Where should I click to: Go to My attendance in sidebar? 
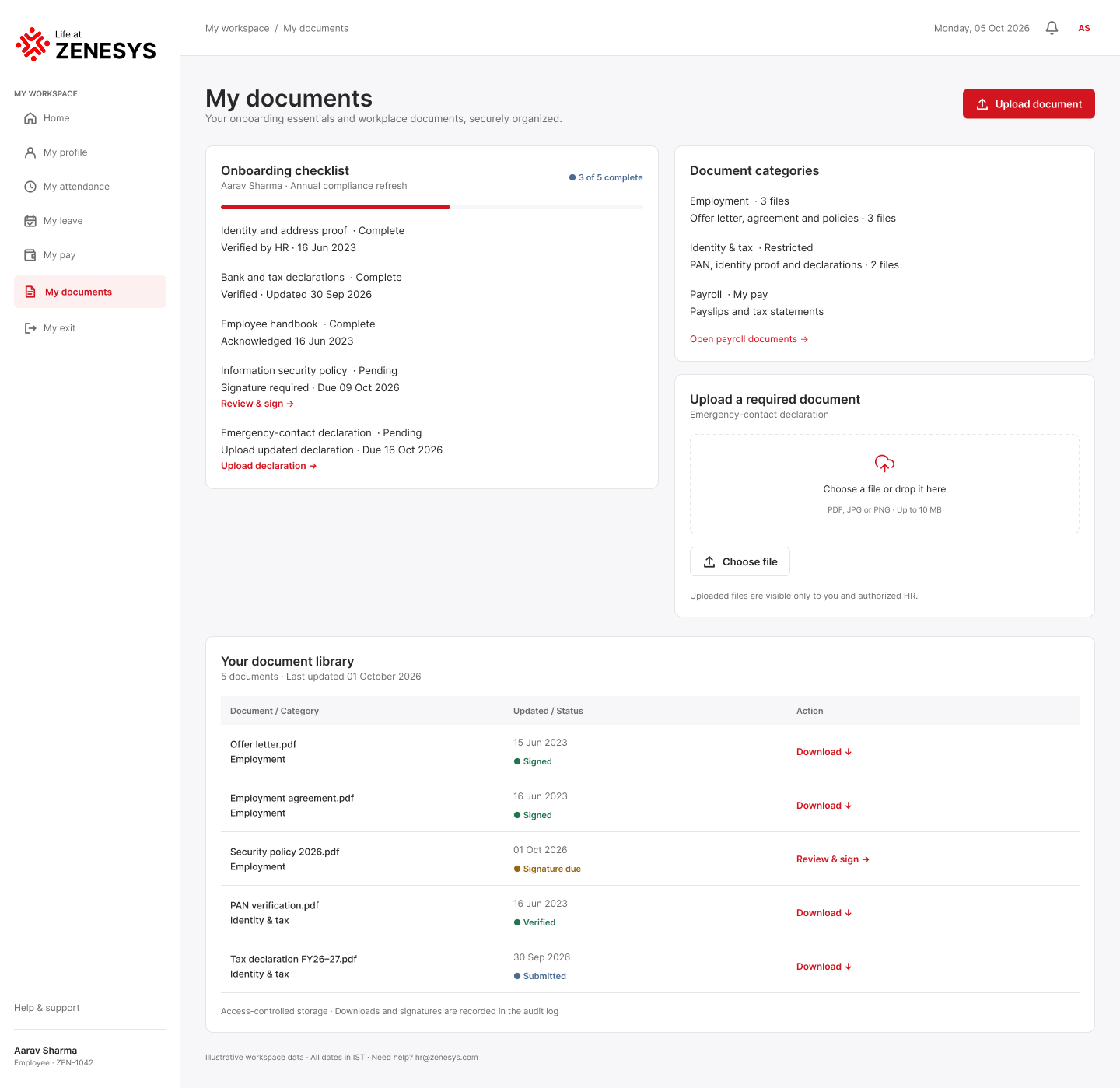click(x=90, y=187)
